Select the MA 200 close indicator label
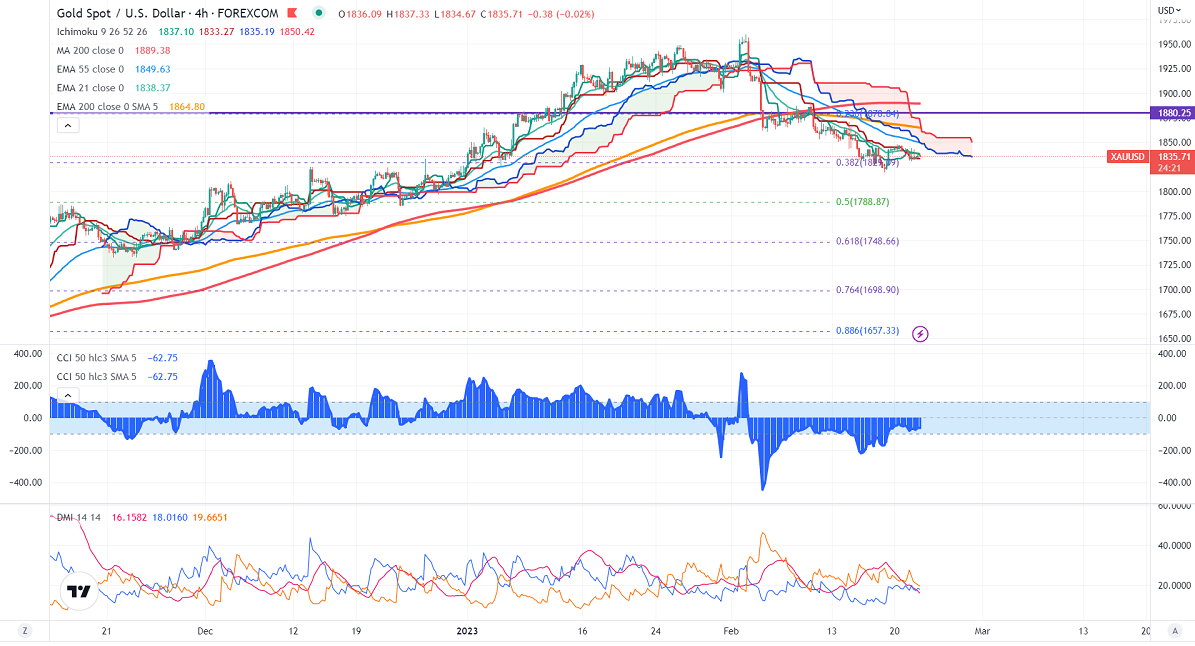The image size is (1195, 646). (x=91, y=51)
